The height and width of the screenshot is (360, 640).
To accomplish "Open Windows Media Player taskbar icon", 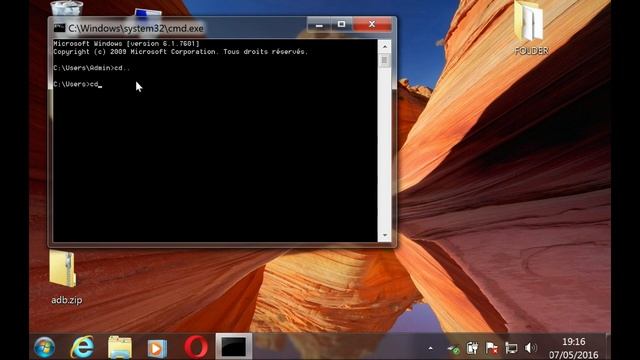I will 157,348.
